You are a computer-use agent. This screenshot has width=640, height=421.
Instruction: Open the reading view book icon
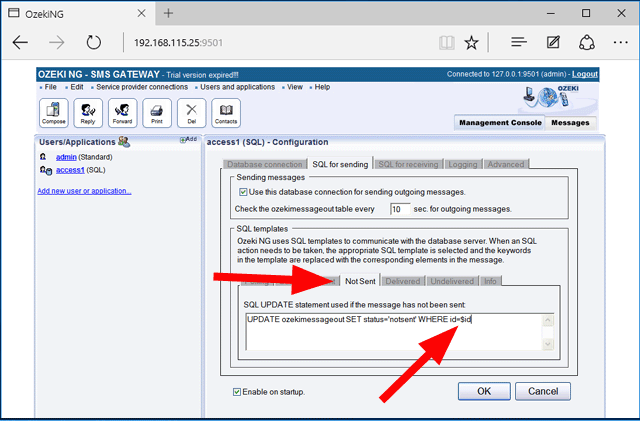pos(447,42)
